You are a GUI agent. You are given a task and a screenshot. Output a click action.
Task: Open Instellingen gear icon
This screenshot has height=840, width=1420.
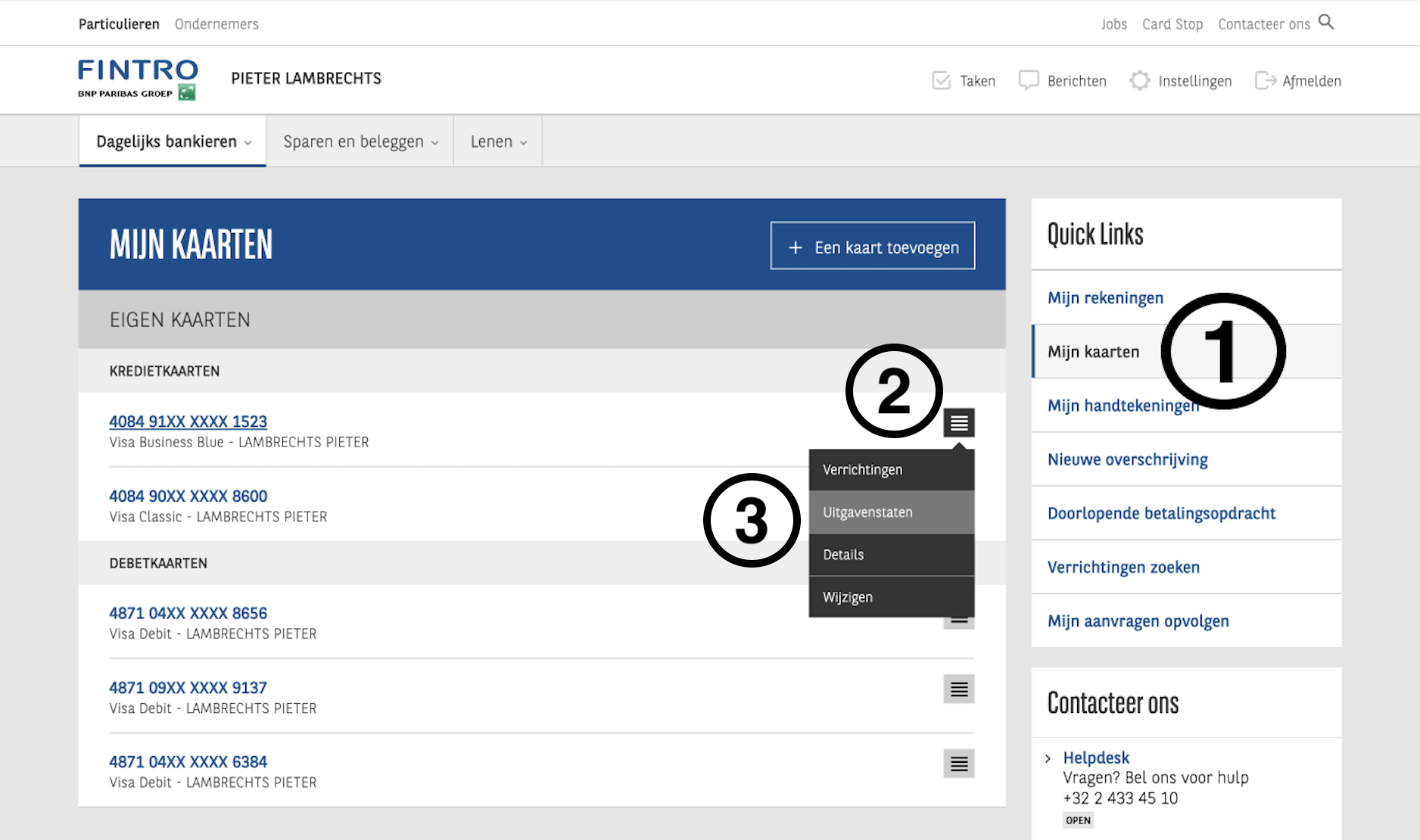click(1139, 80)
